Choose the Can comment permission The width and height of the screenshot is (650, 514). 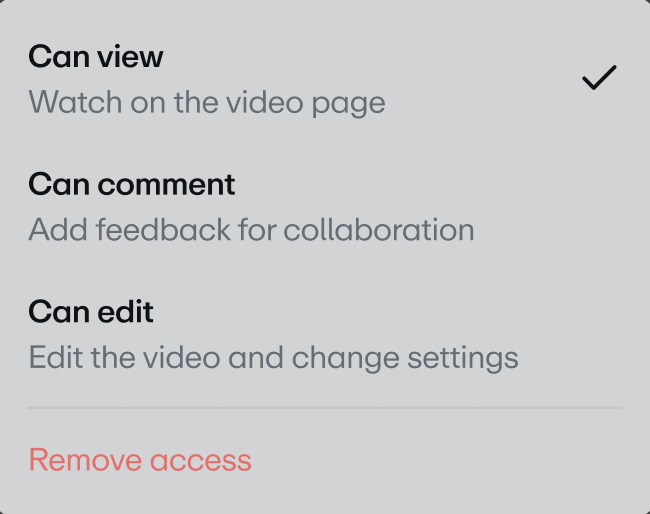tap(132, 185)
